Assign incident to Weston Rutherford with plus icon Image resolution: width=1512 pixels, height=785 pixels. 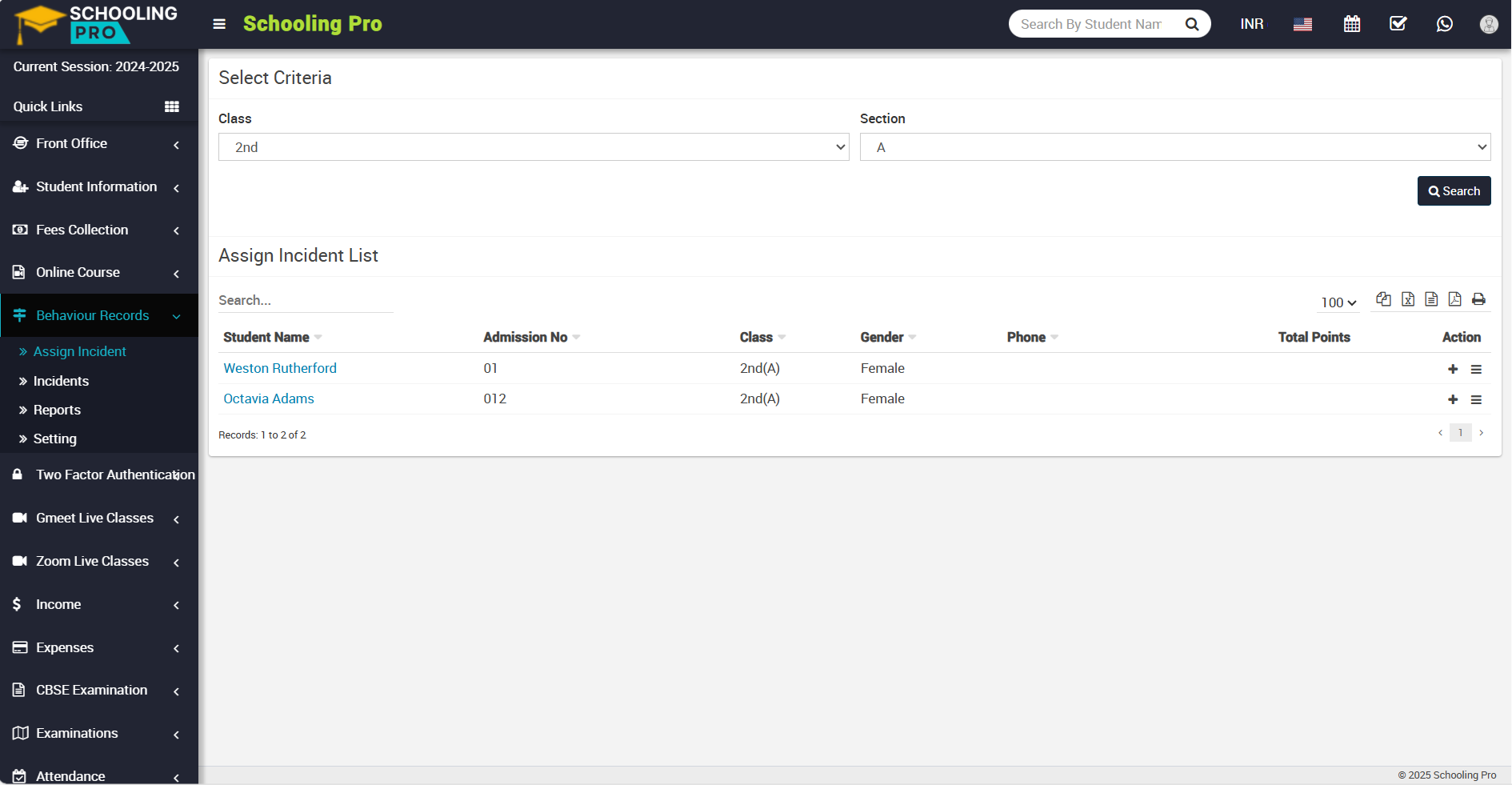coord(1453,369)
